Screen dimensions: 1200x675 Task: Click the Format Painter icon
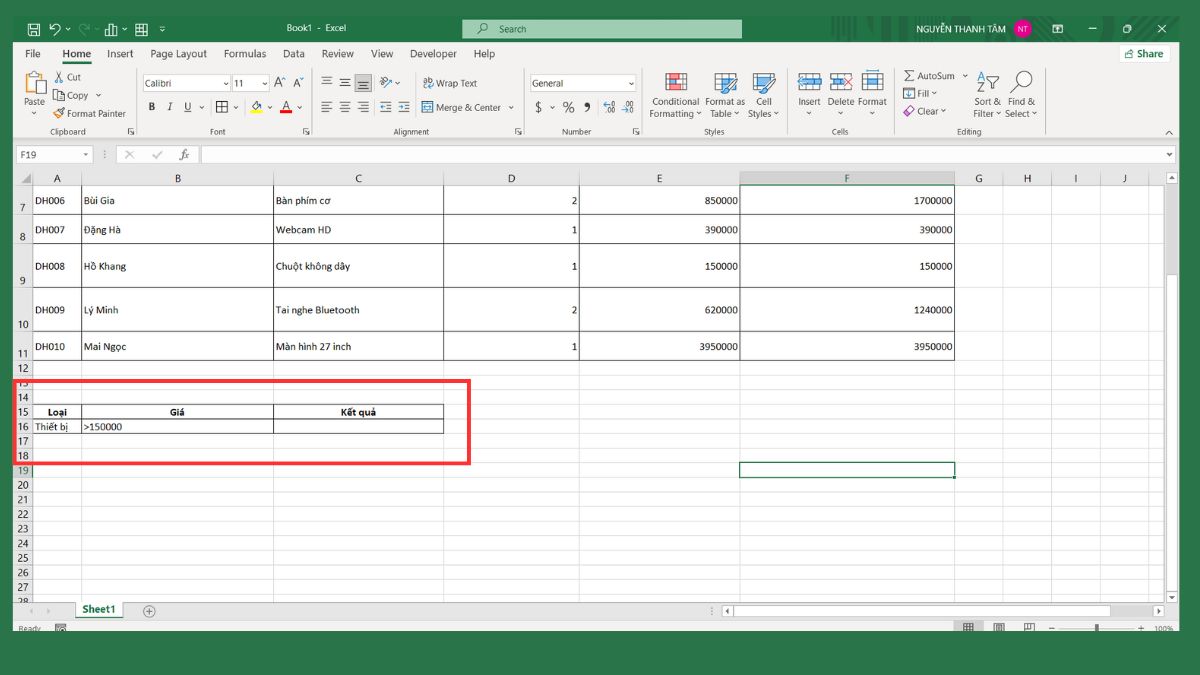[60, 113]
